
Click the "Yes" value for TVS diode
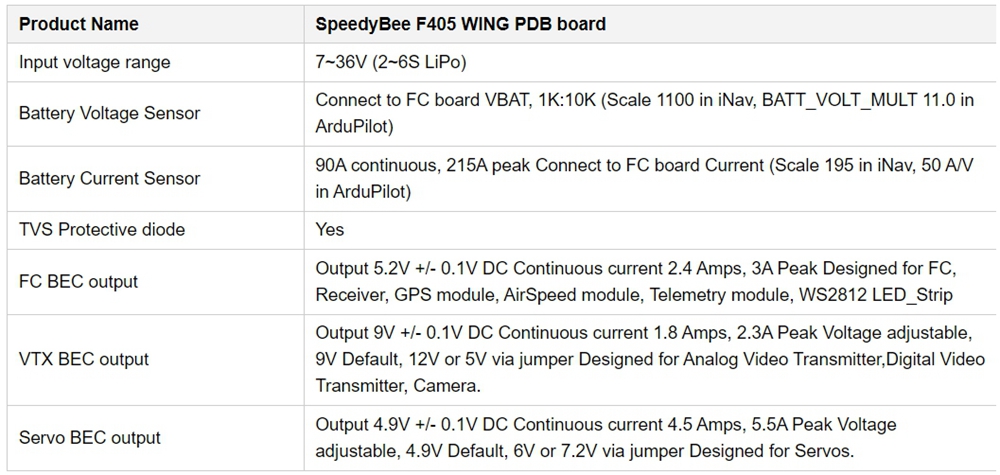330,229
